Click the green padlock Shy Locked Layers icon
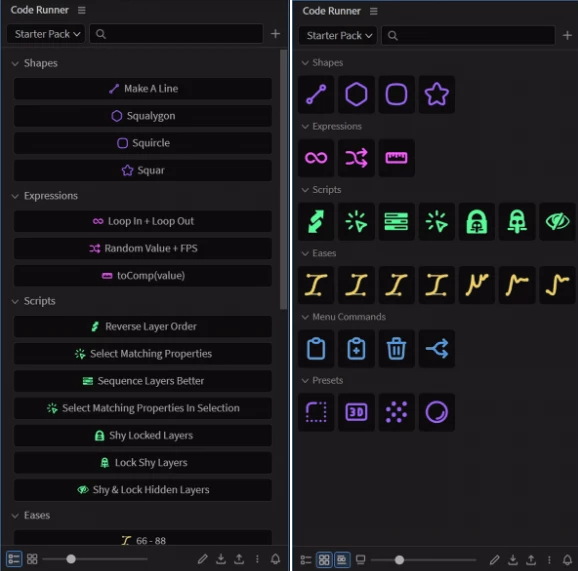 click(477, 222)
